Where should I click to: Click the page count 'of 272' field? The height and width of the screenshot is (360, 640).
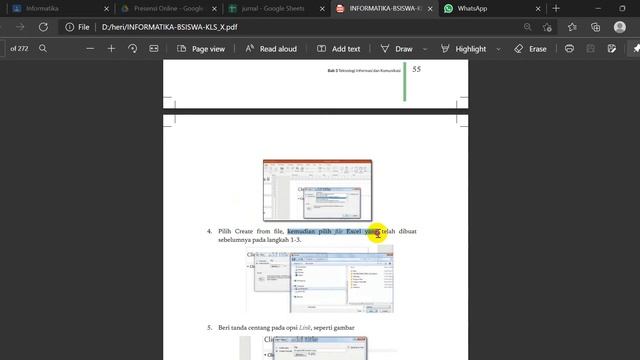click(x=19, y=49)
